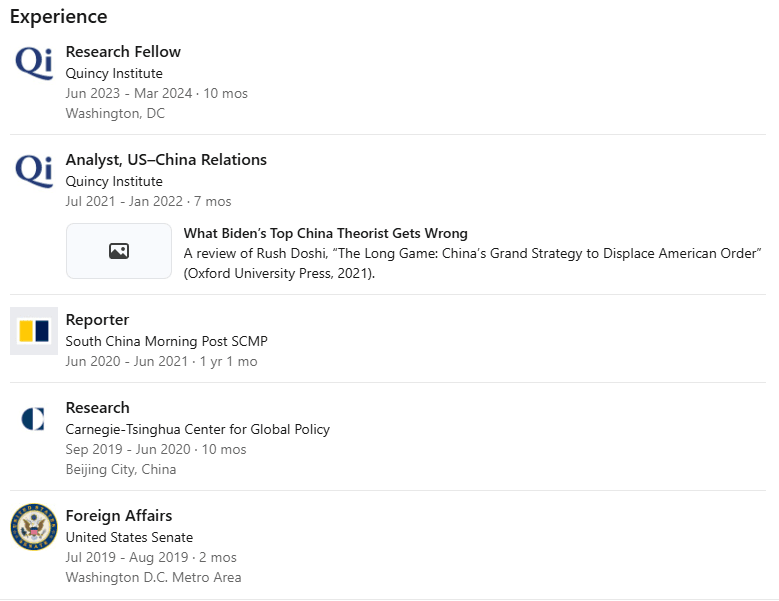This screenshot has width=779, height=601.
Task: Open 'What Biden's Top China Theorist Gets Wrong'
Action: 325,234
